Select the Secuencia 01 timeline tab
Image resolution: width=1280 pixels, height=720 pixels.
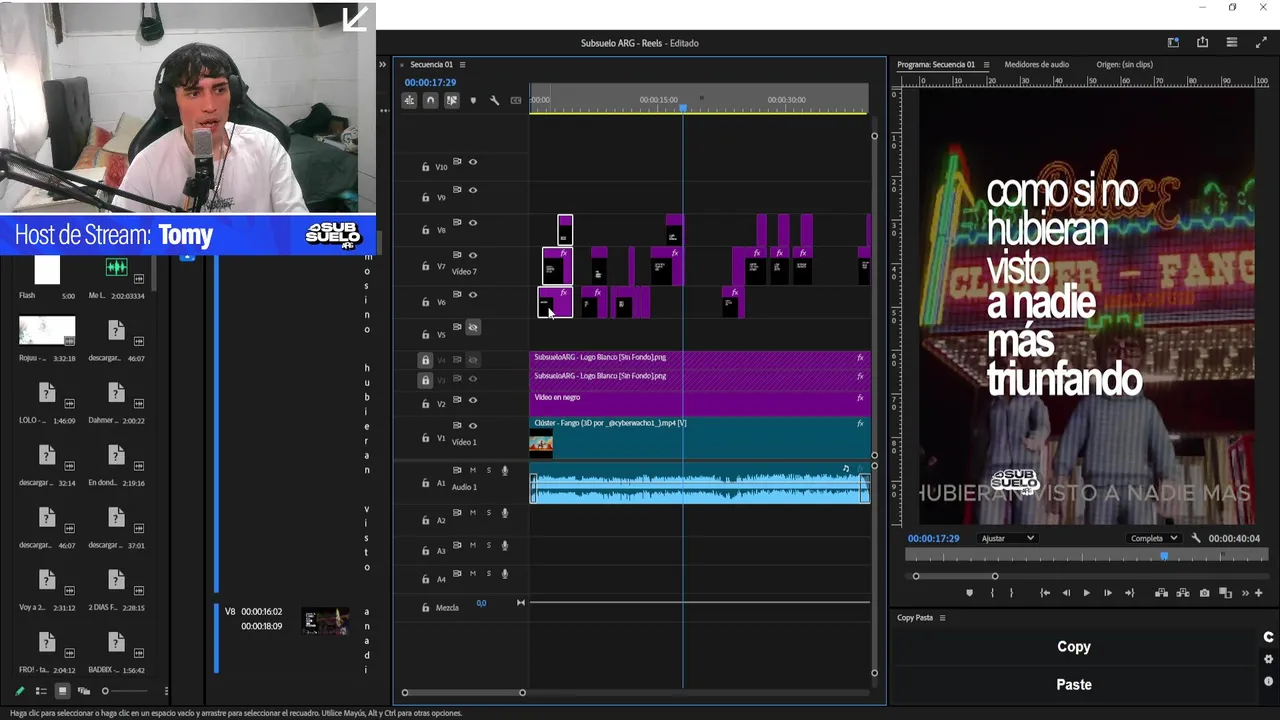tap(431, 64)
